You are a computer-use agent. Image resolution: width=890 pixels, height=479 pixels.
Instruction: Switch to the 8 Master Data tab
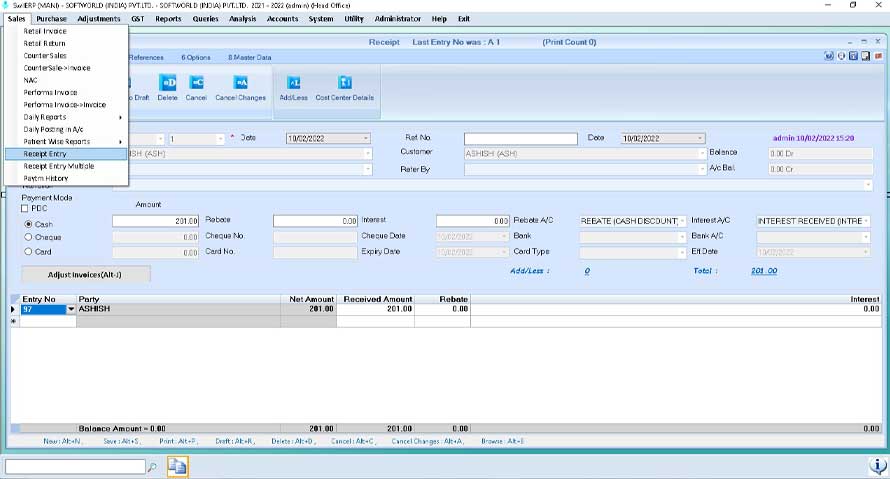coord(249,57)
